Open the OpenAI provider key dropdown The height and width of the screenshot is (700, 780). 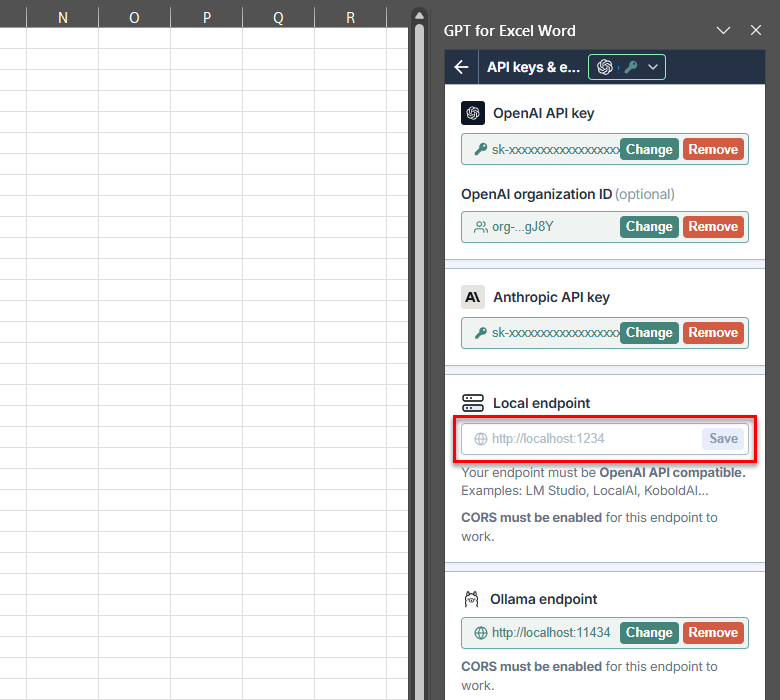627,67
